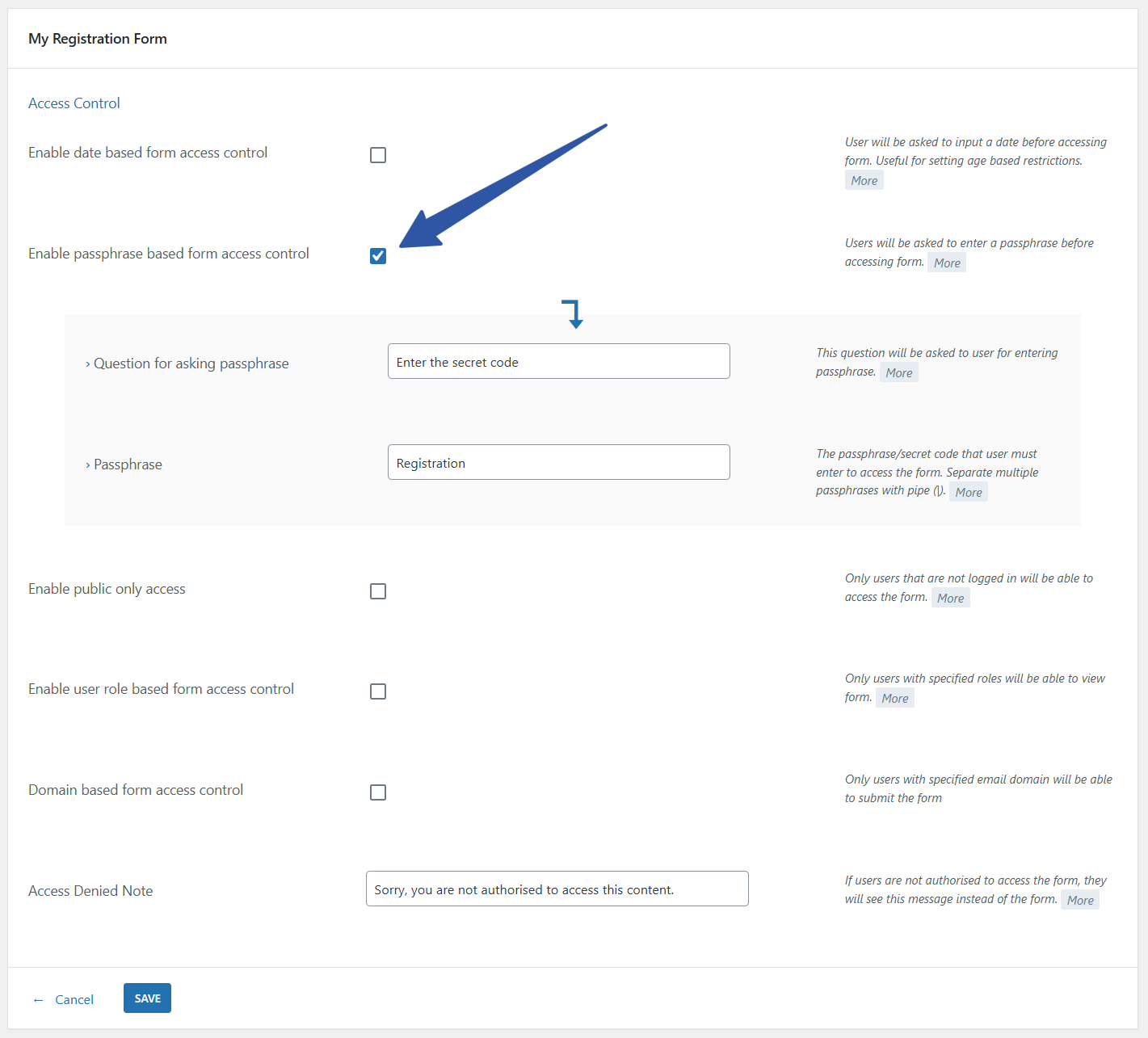Uncheck passphrase based form access control
The image size is (1148, 1038).
378,256
